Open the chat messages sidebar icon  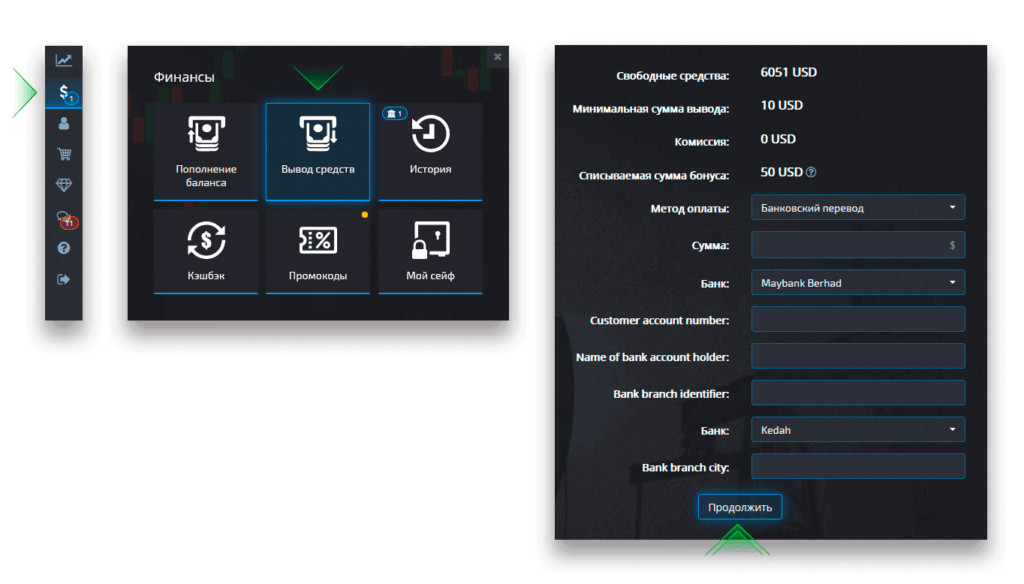[65, 218]
